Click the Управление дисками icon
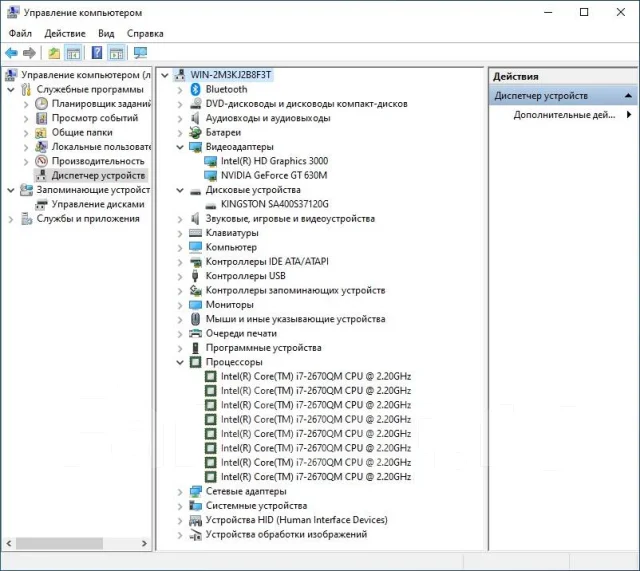The height and width of the screenshot is (571, 640). click(x=41, y=204)
